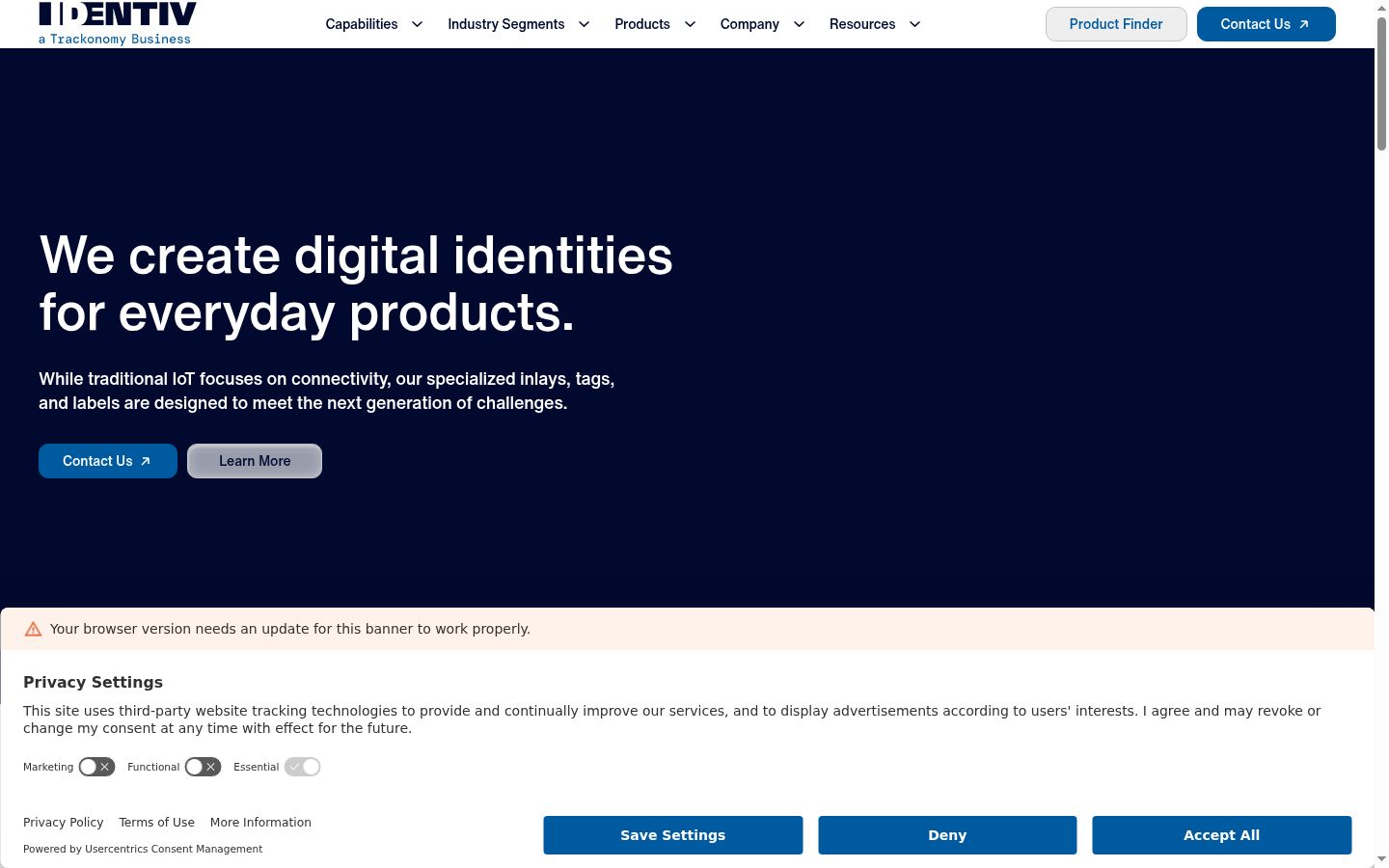Viewport: 1389px width, 868px height.
Task: Expand the Company menu chevron
Action: coord(799,24)
